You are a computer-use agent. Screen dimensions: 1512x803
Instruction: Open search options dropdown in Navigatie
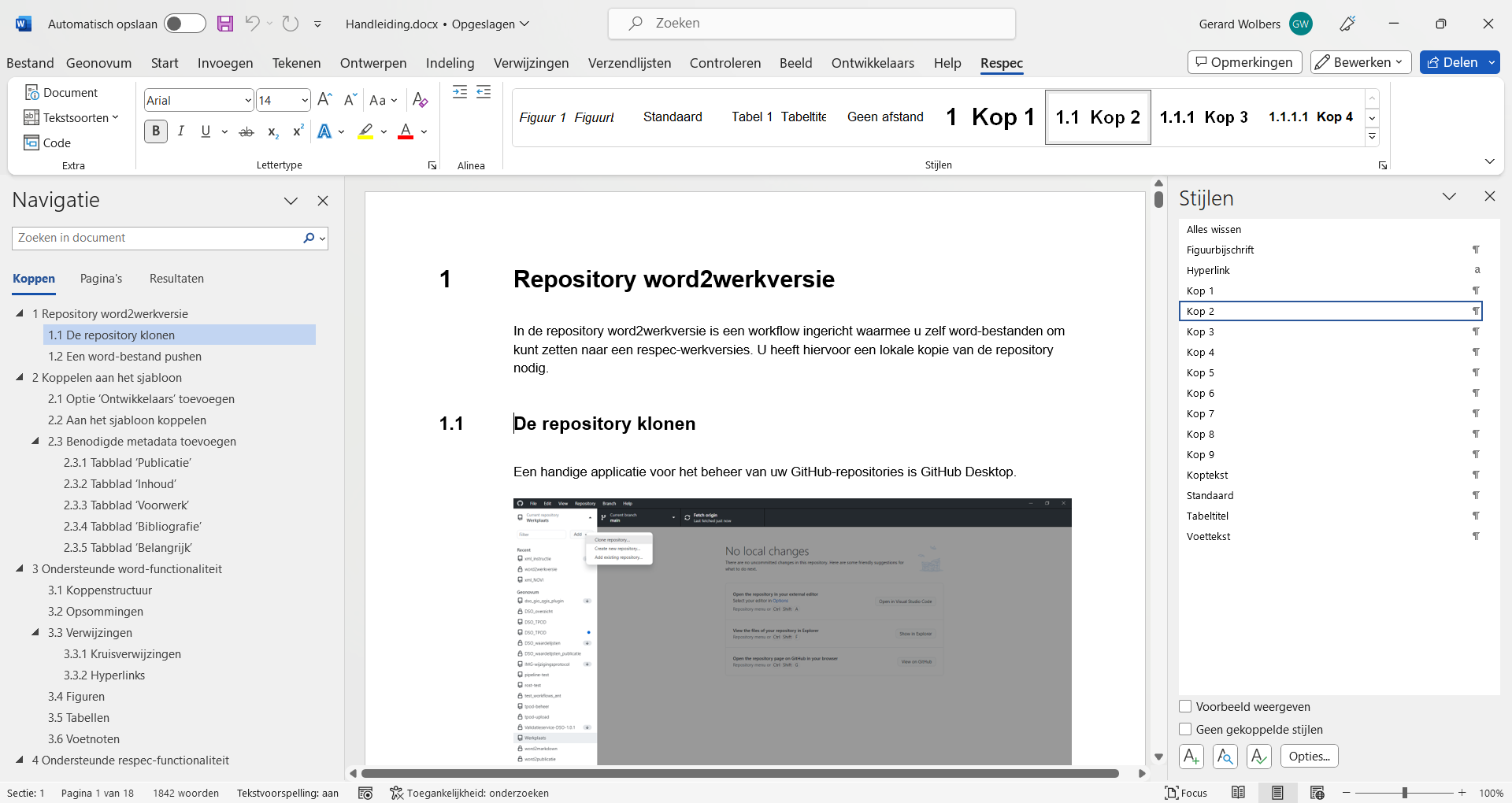point(323,238)
